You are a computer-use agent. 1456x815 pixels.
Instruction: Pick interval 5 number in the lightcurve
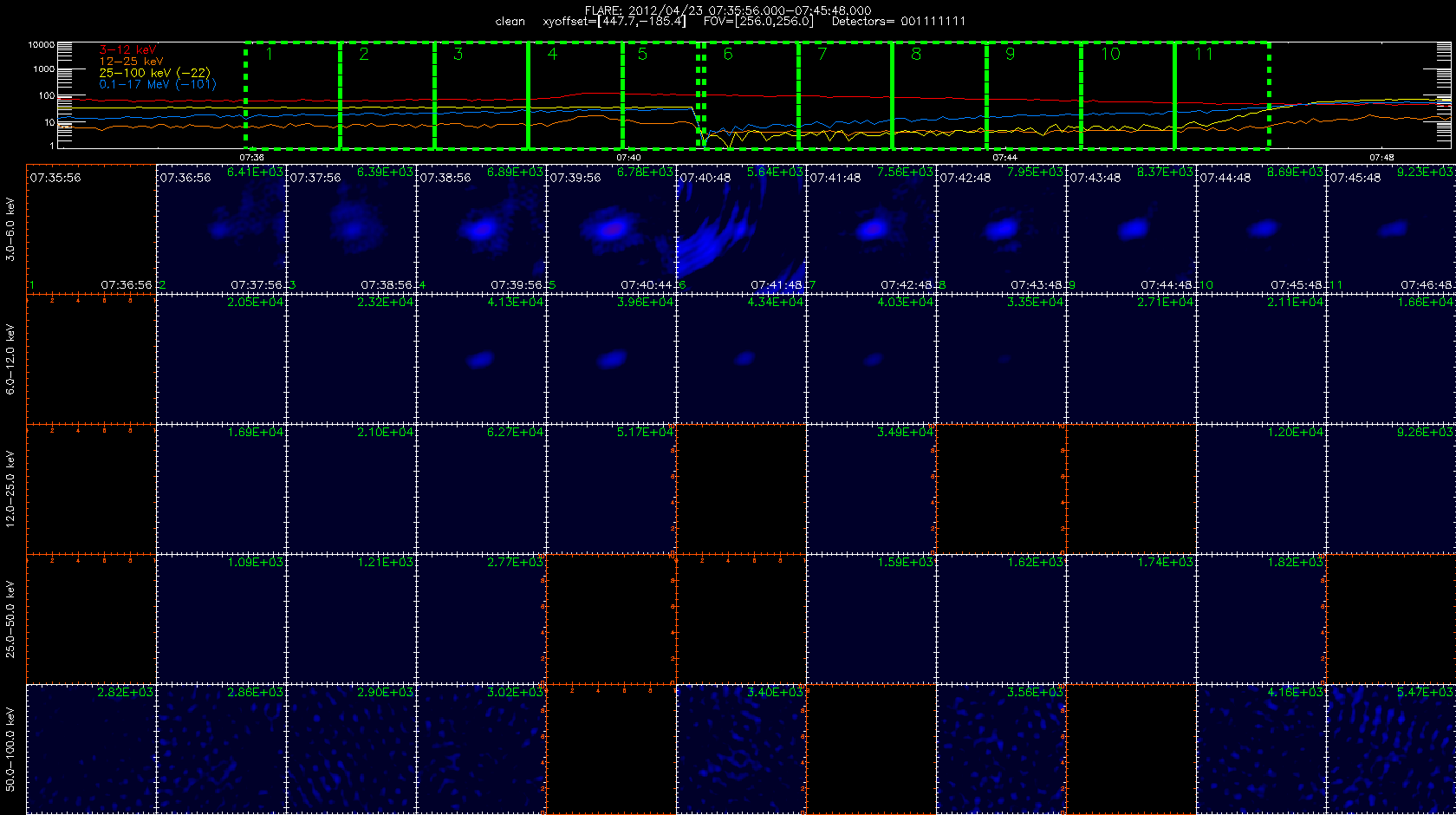642,55
